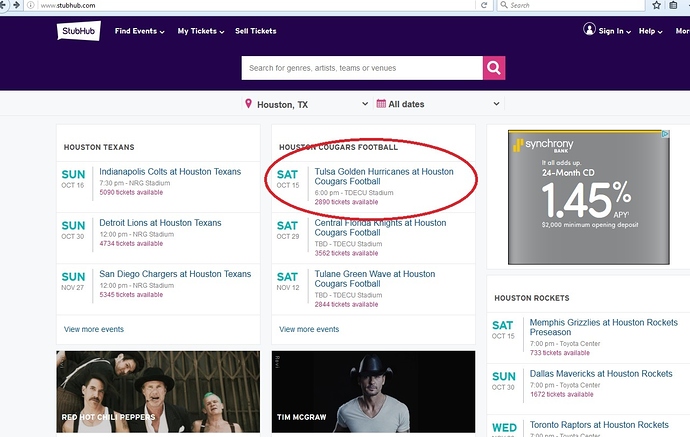Click the site info icon in address bar

tap(31, 5)
